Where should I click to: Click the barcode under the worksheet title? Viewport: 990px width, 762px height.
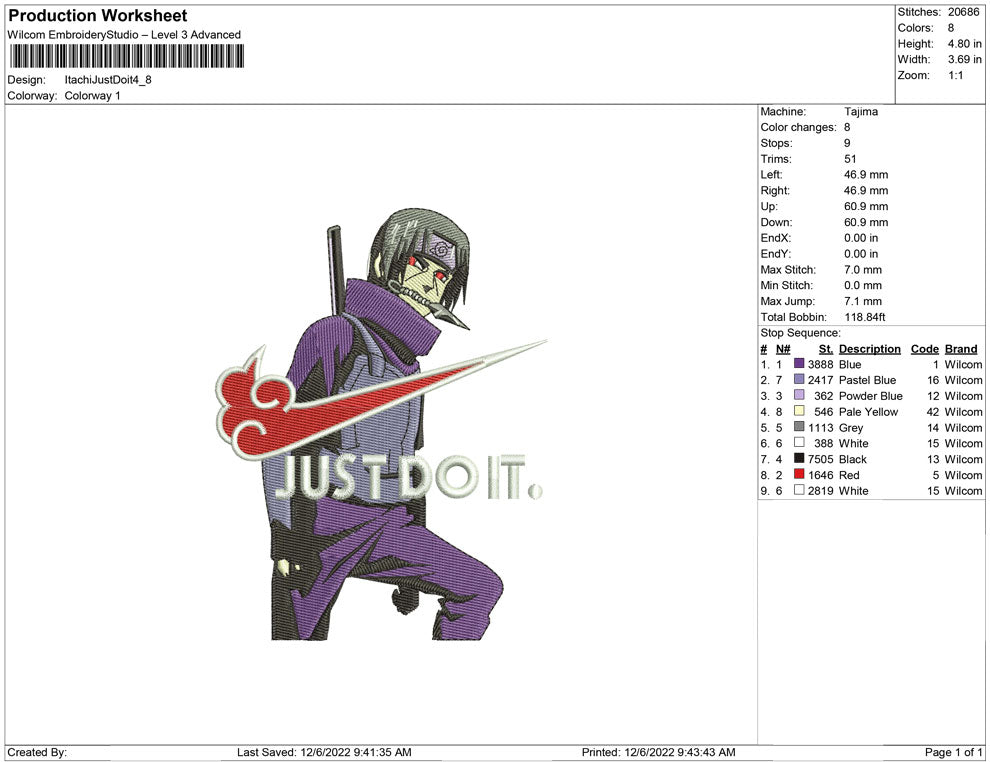click(126, 56)
